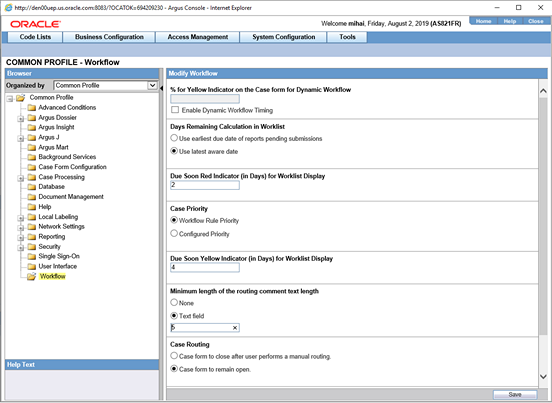The height and width of the screenshot is (403, 552).
Task: Enable Dynamic Workflow Timing checkbox
Action: pyautogui.click(x=175, y=110)
